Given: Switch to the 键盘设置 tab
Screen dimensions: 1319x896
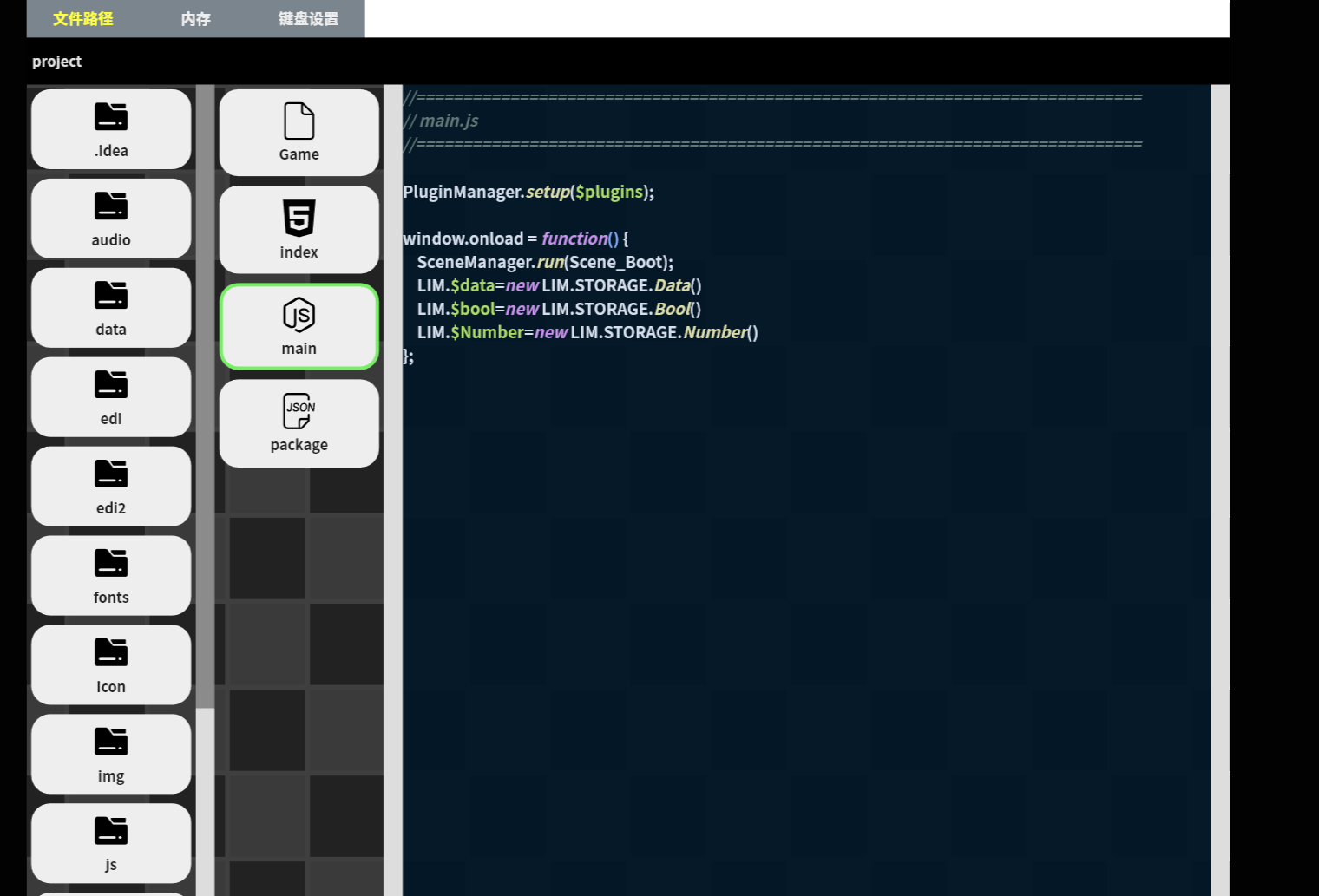Looking at the screenshot, I should click(309, 19).
